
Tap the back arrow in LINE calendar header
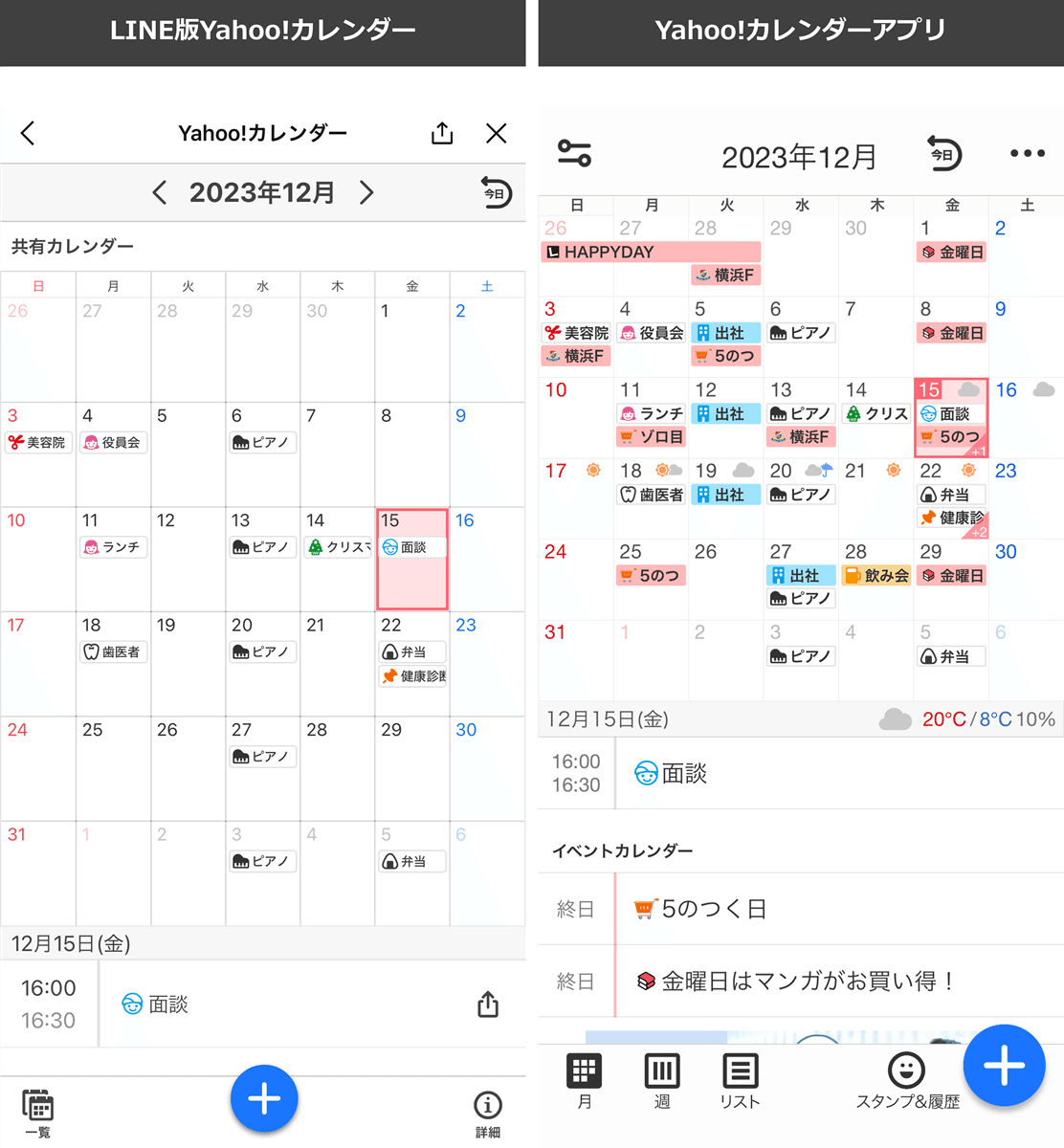pos(27,133)
